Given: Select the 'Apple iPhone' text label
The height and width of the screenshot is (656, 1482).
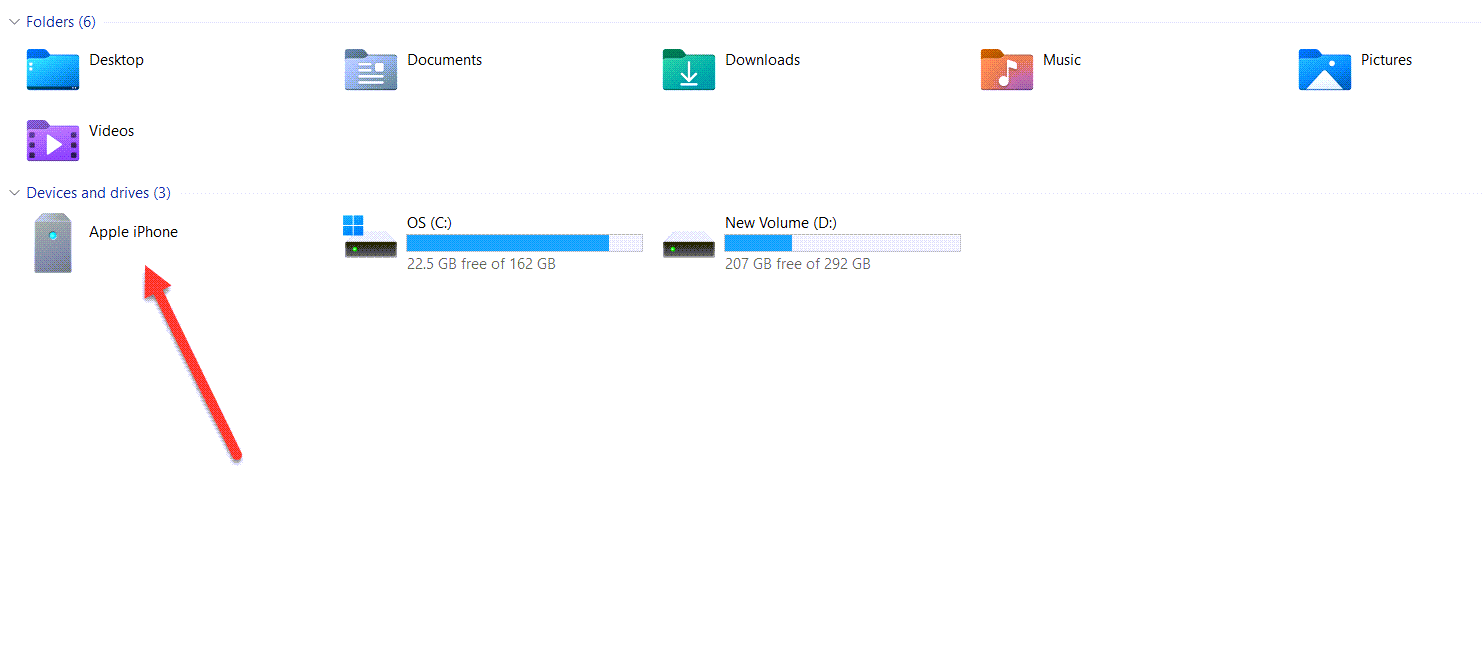Looking at the screenshot, I should [133, 232].
